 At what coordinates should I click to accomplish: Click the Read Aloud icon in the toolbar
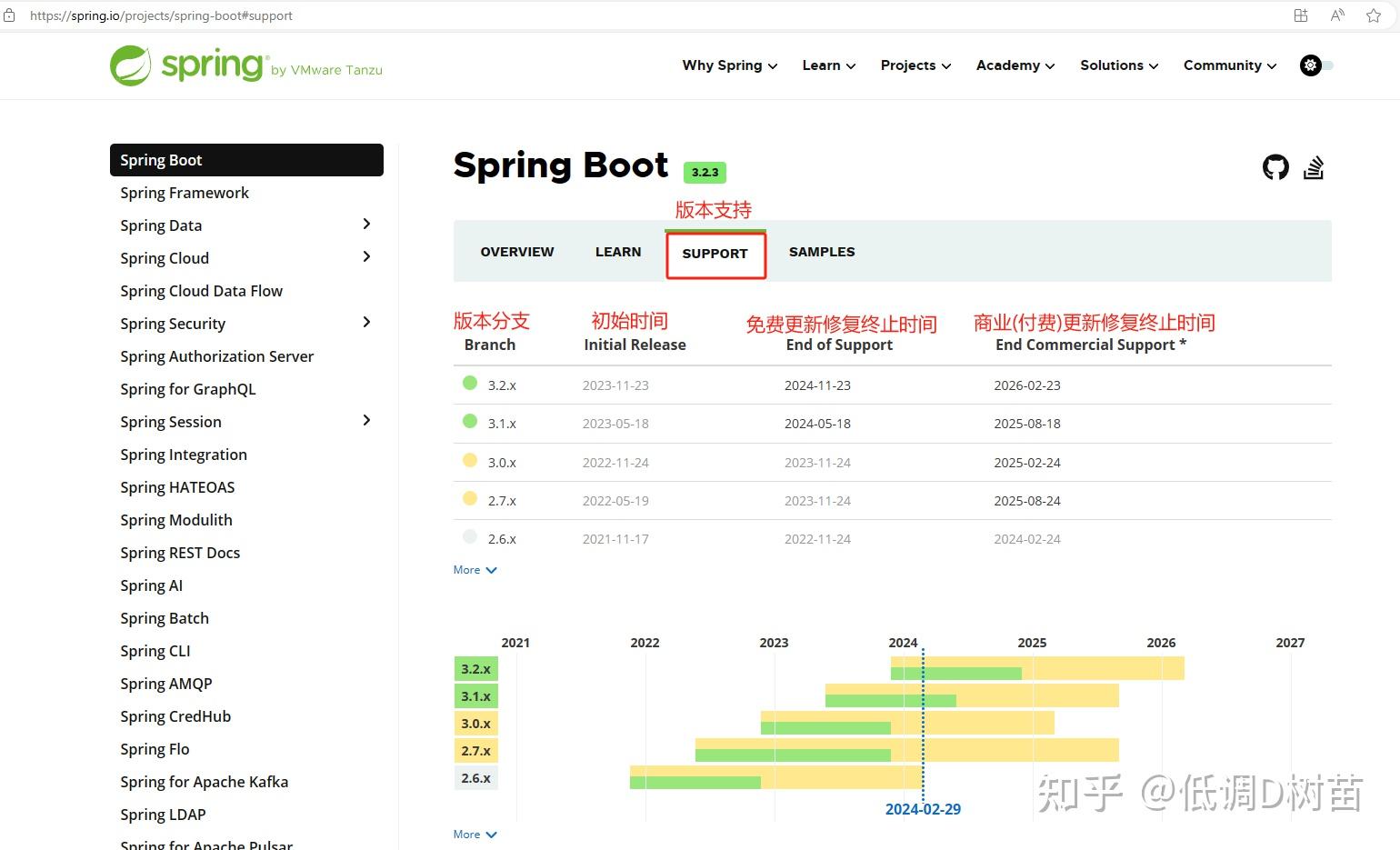coord(1336,15)
